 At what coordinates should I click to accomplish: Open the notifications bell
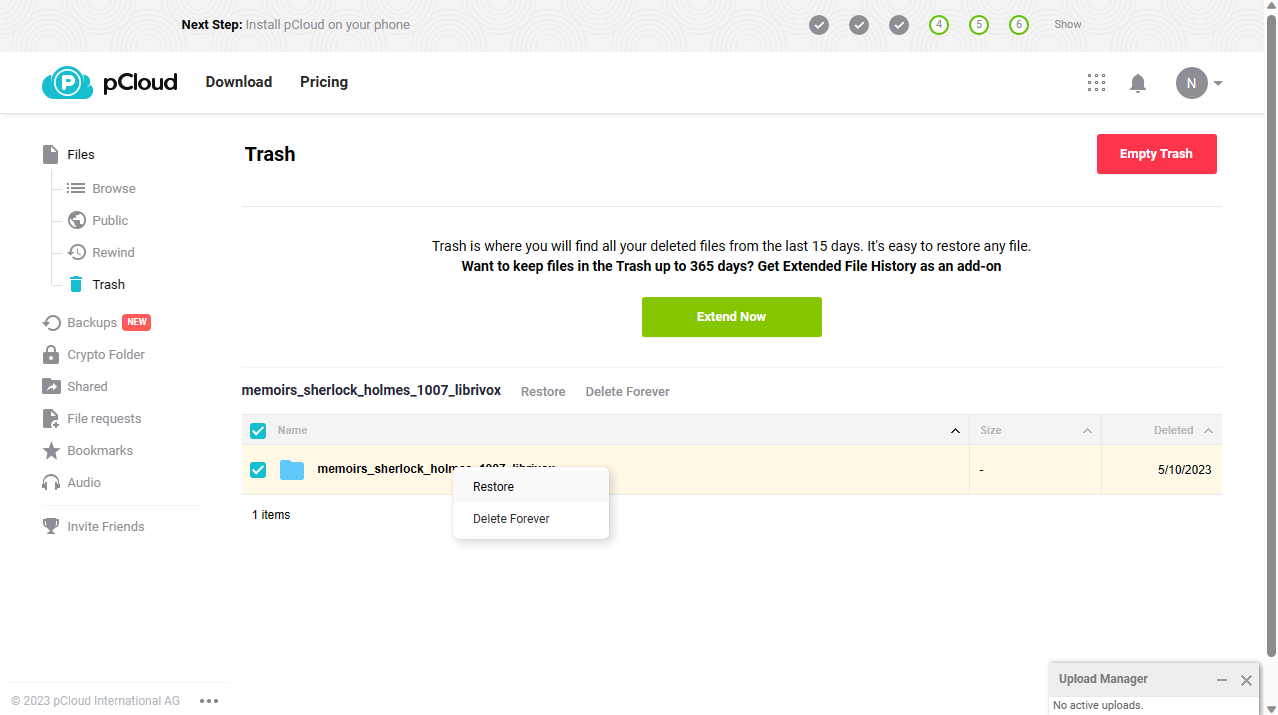pyautogui.click(x=1138, y=83)
